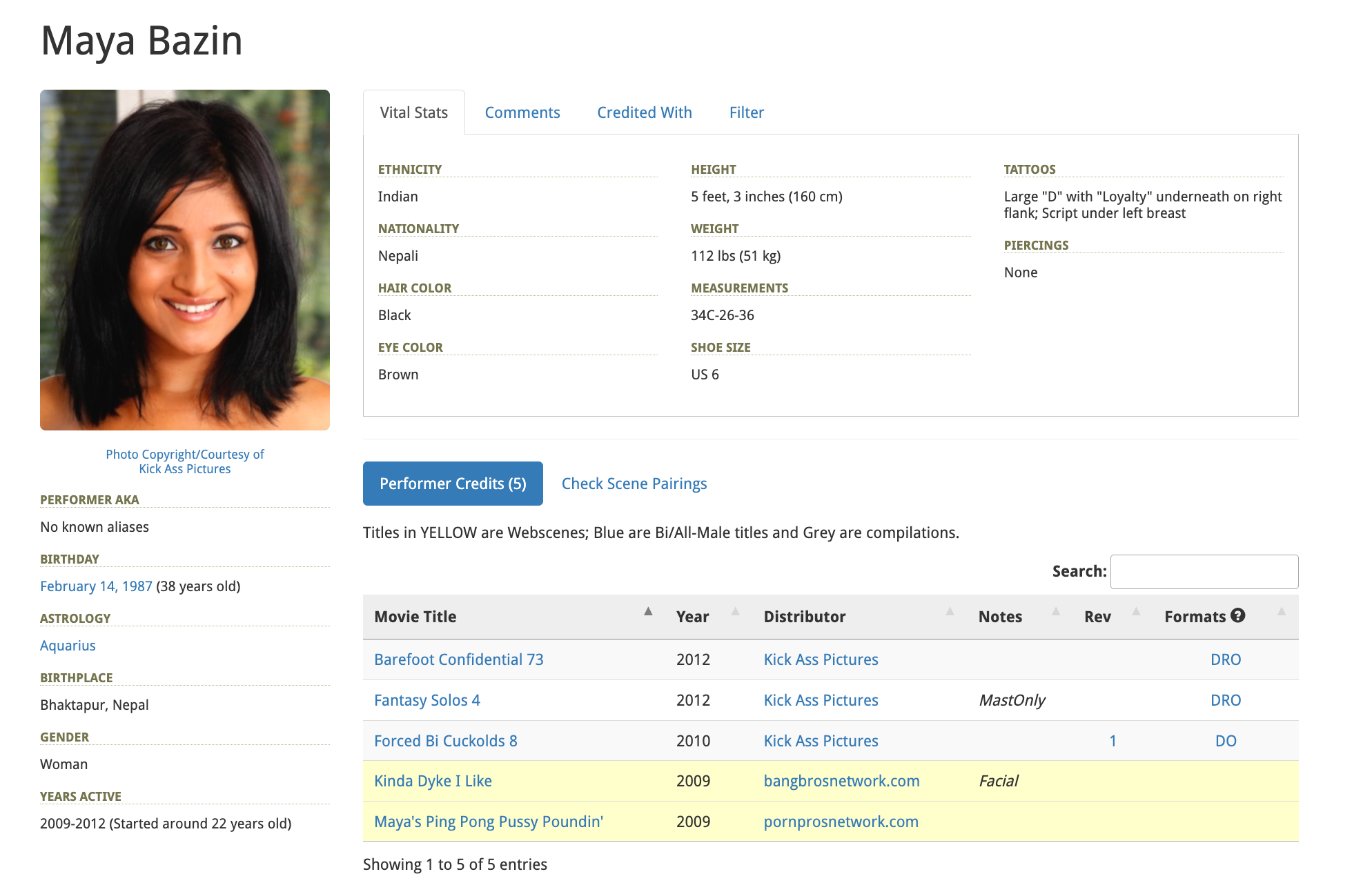Select the Vital Stats tab
This screenshot has height=894, width=1372.
(x=413, y=112)
